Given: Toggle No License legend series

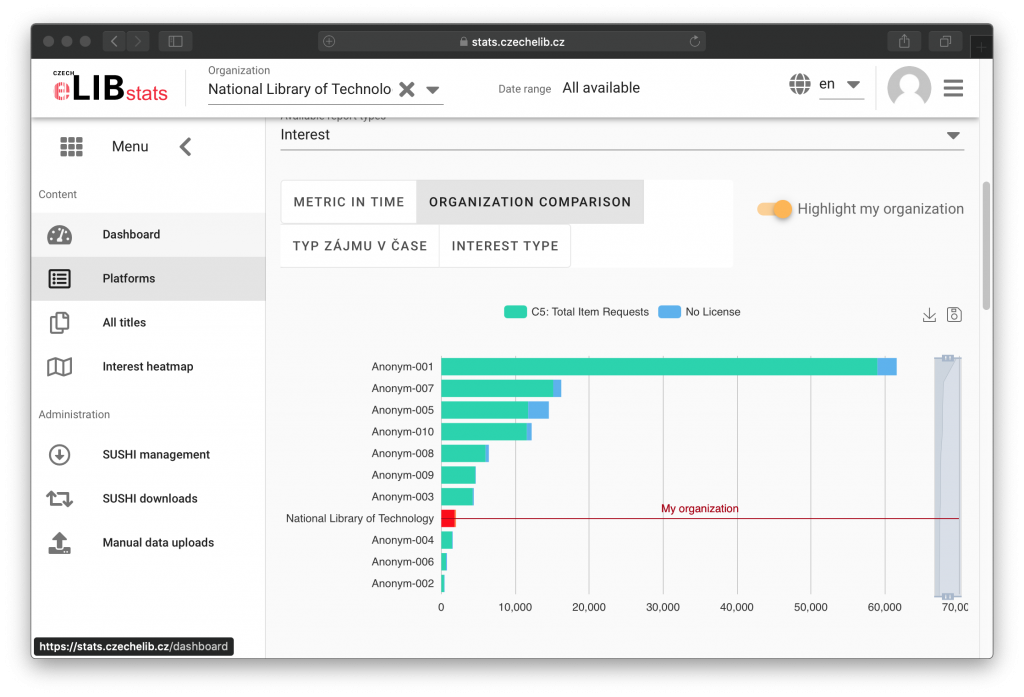Looking at the screenshot, I should pyautogui.click(x=699, y=312).
